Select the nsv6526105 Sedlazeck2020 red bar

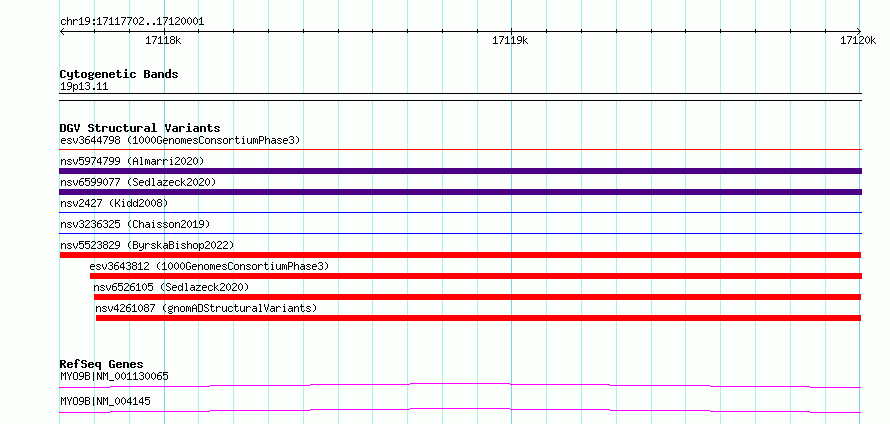[477, 297]
